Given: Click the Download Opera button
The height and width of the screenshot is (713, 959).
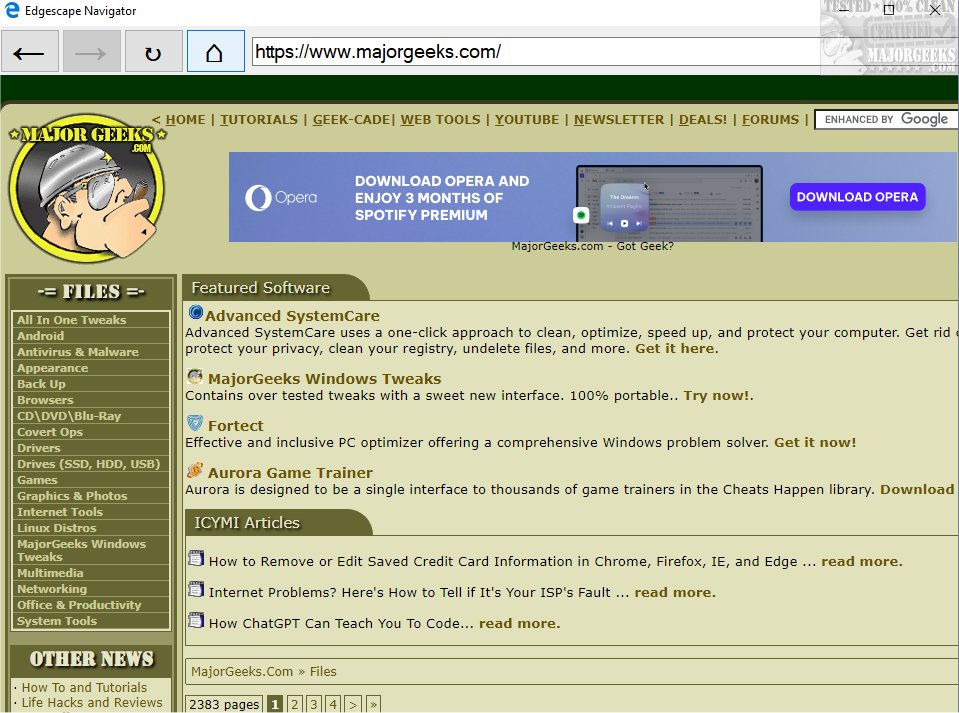Looking at the screenshot, I should click(857, 197).
